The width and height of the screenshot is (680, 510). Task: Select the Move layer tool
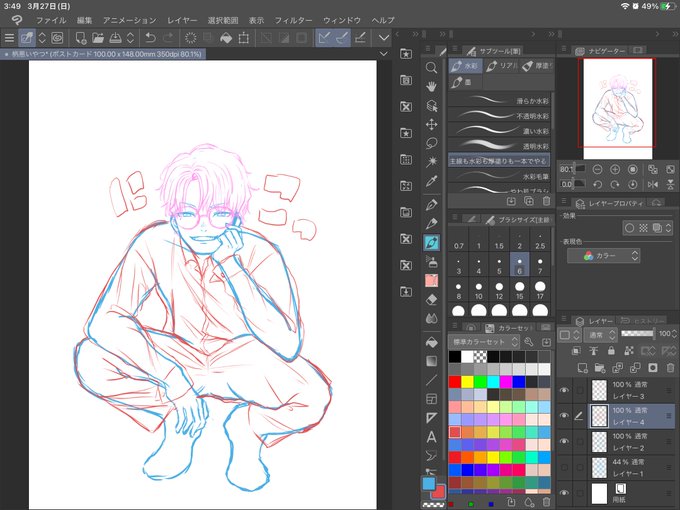tap(431, 125)
